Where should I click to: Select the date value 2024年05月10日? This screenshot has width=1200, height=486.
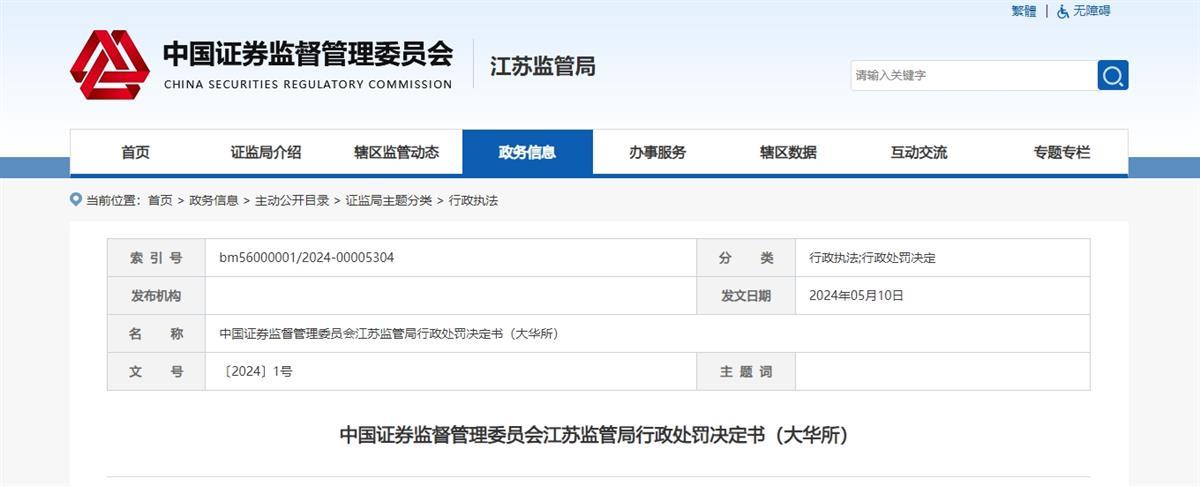856,296
